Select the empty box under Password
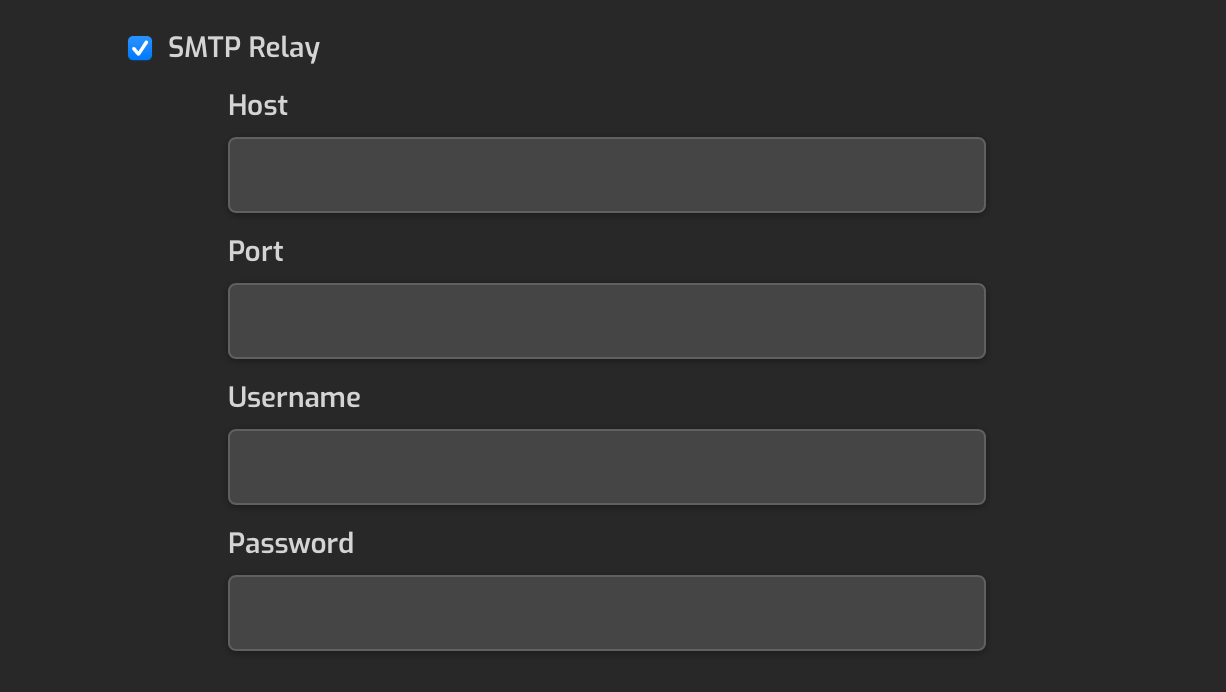Image resolution: width=1226 pixels, height=692 pixels. tap(607, 613)
